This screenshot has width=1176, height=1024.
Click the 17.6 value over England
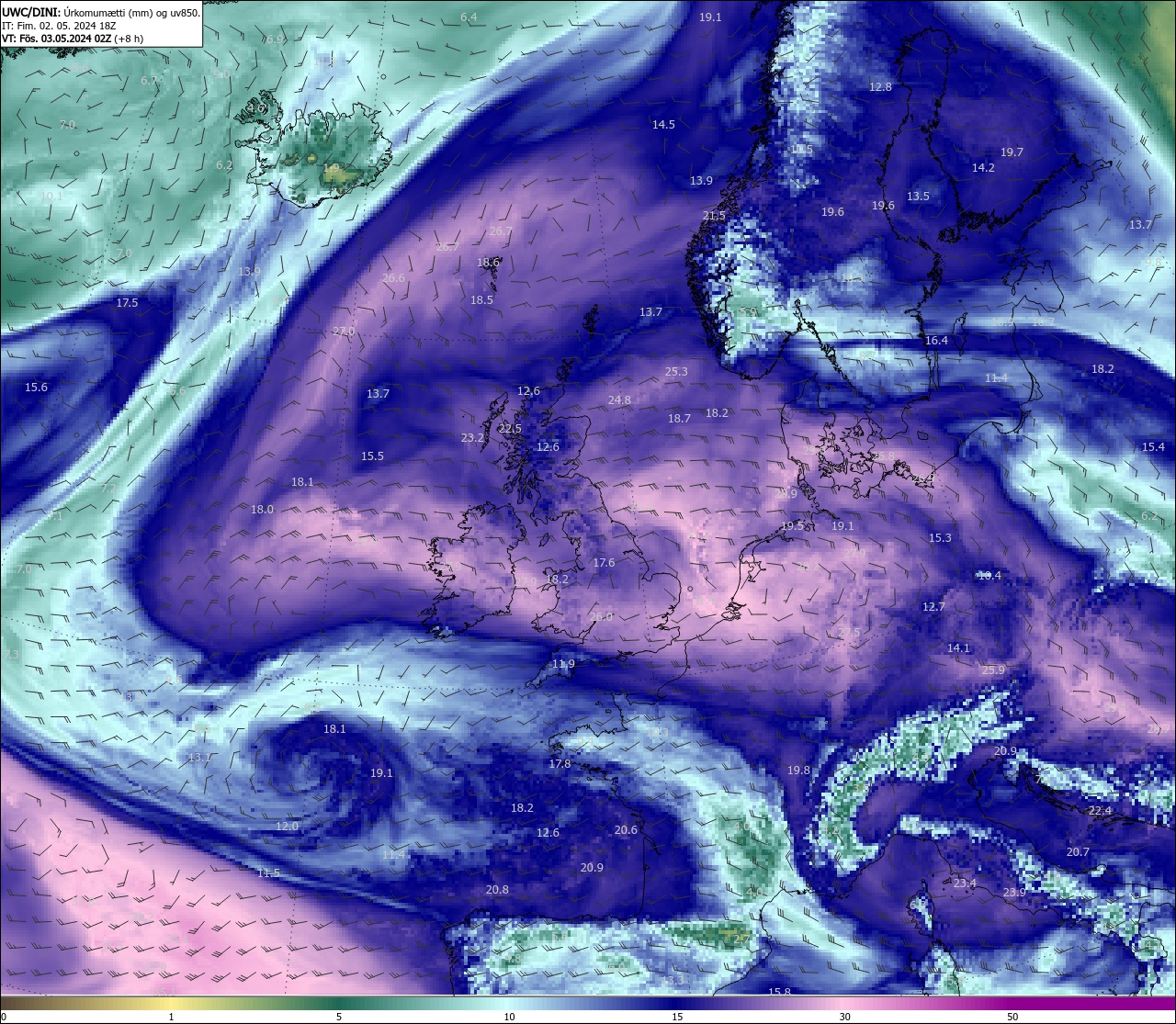tap(604, 562)
